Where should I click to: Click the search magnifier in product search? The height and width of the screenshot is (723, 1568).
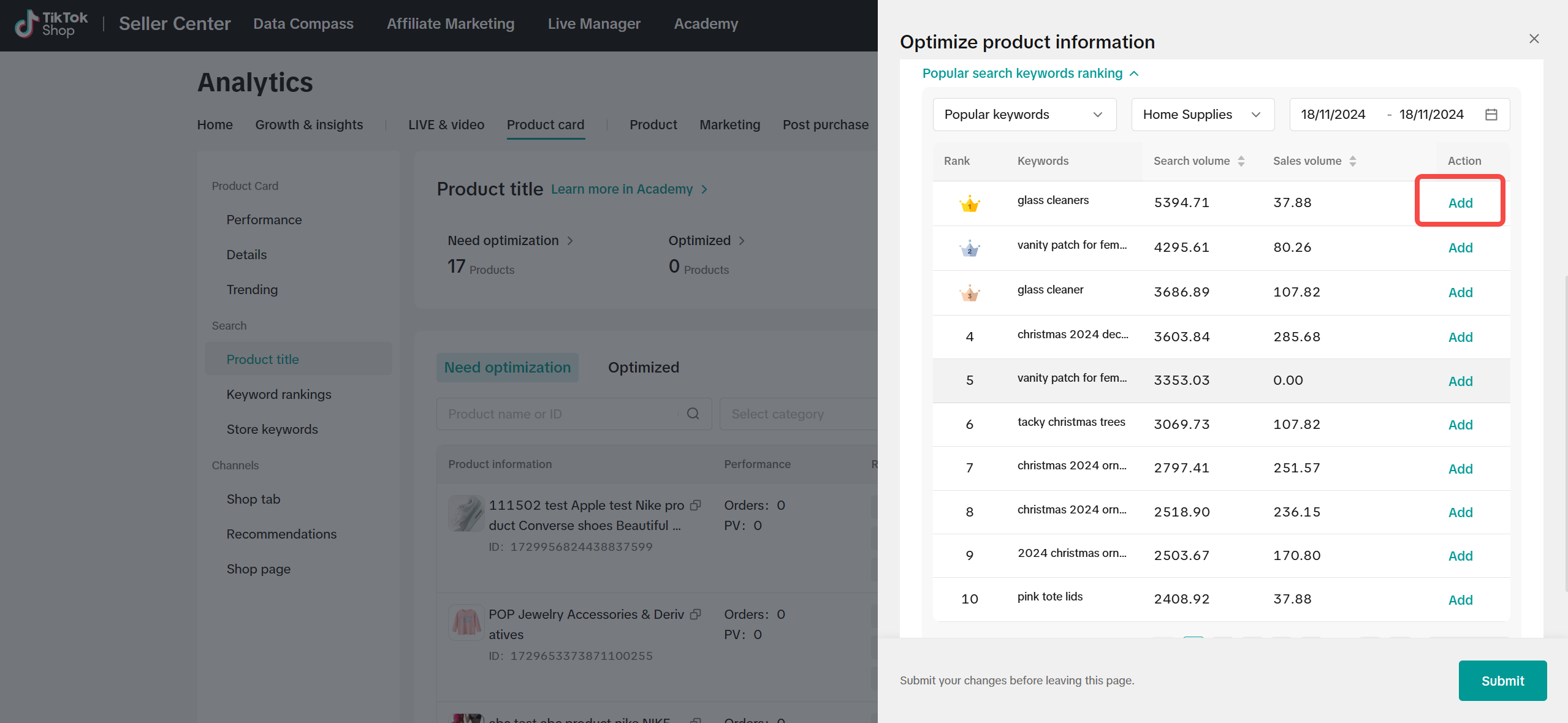tap(693, 414)
